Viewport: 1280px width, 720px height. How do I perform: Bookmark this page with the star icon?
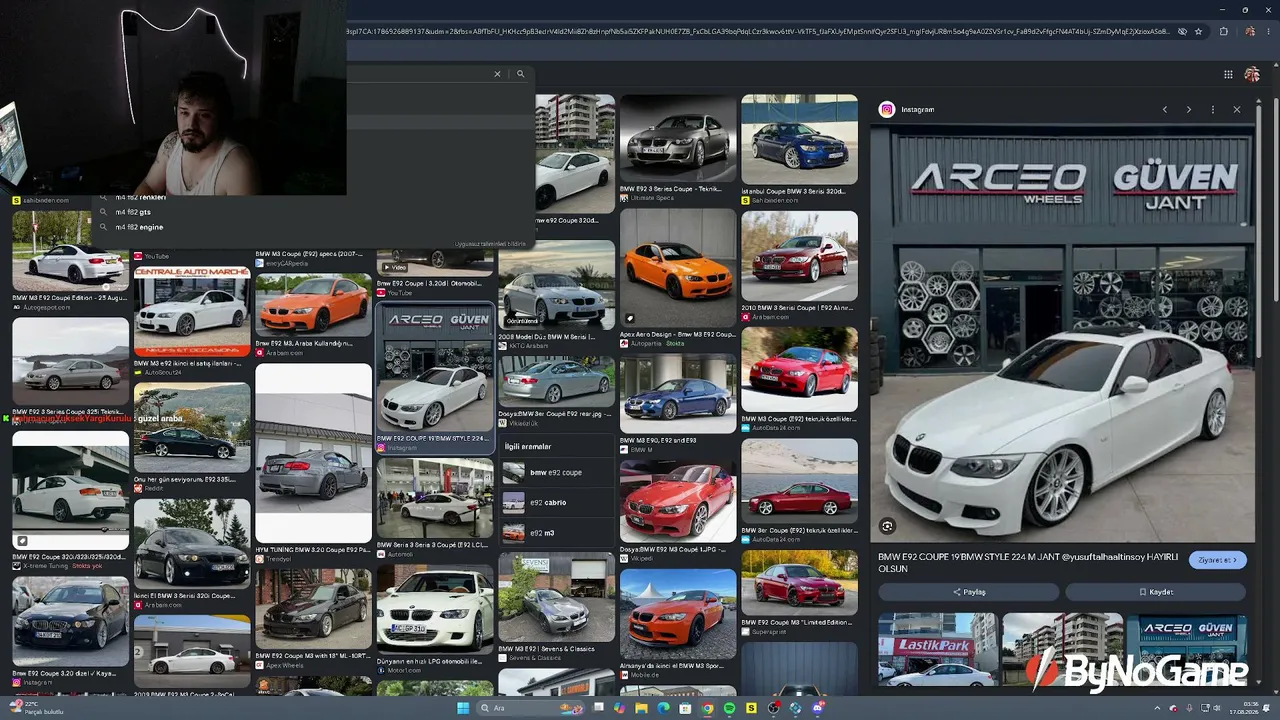point(1198,31)
